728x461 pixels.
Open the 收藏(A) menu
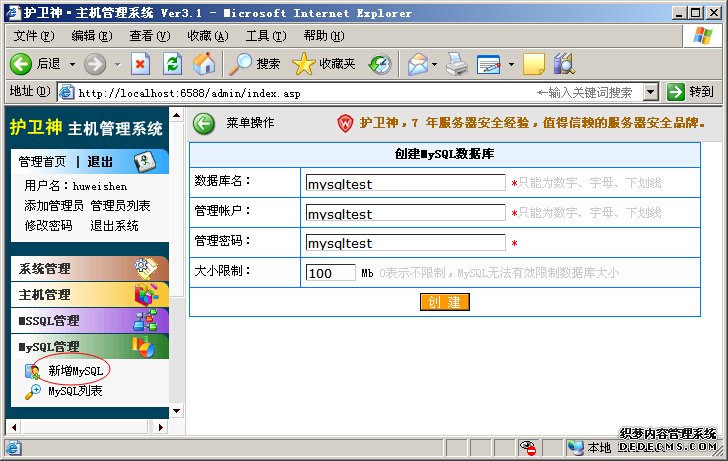point(208,36)
